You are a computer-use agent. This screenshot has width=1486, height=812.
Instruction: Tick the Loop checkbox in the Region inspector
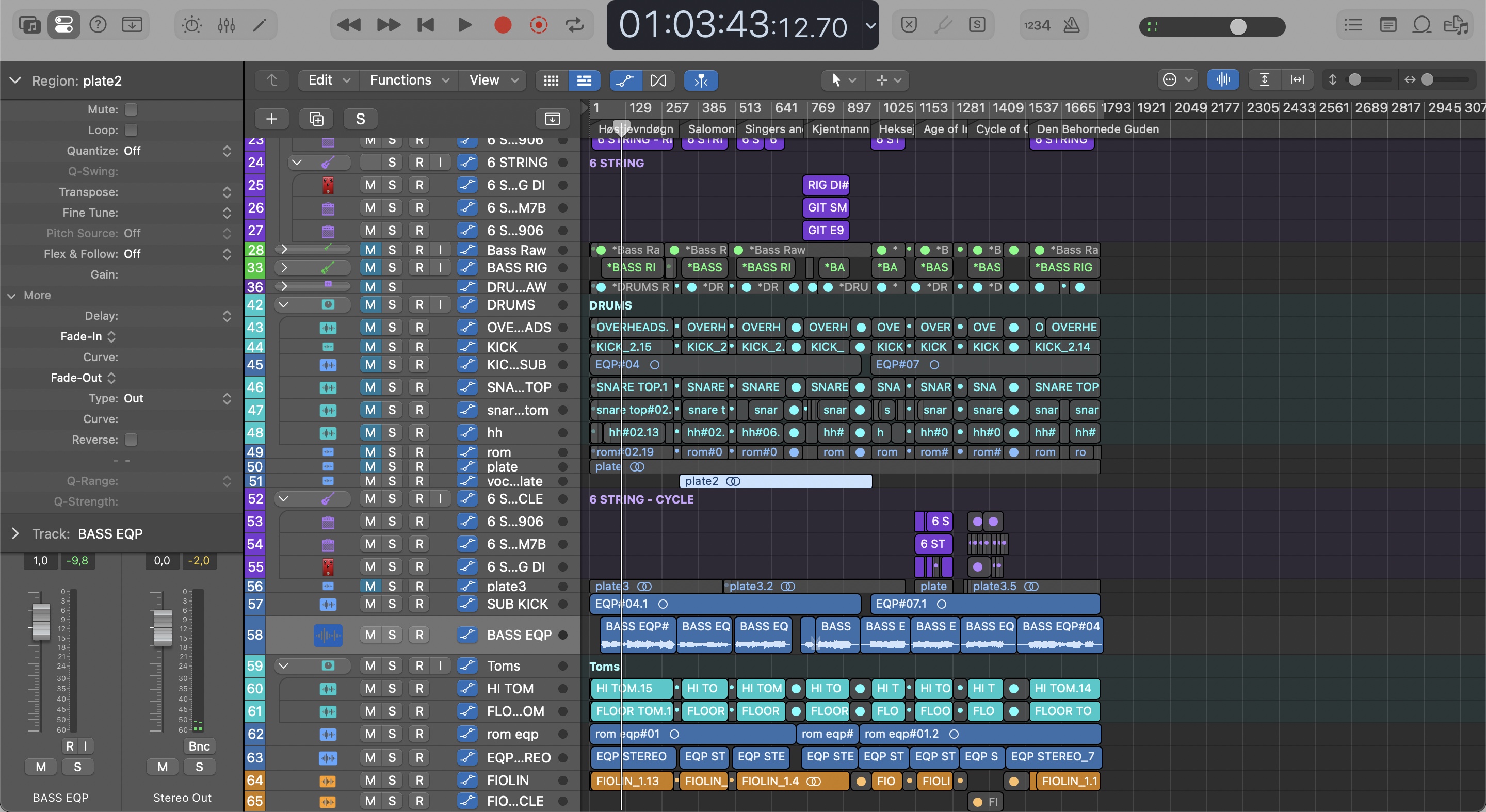tap(132, 131)
